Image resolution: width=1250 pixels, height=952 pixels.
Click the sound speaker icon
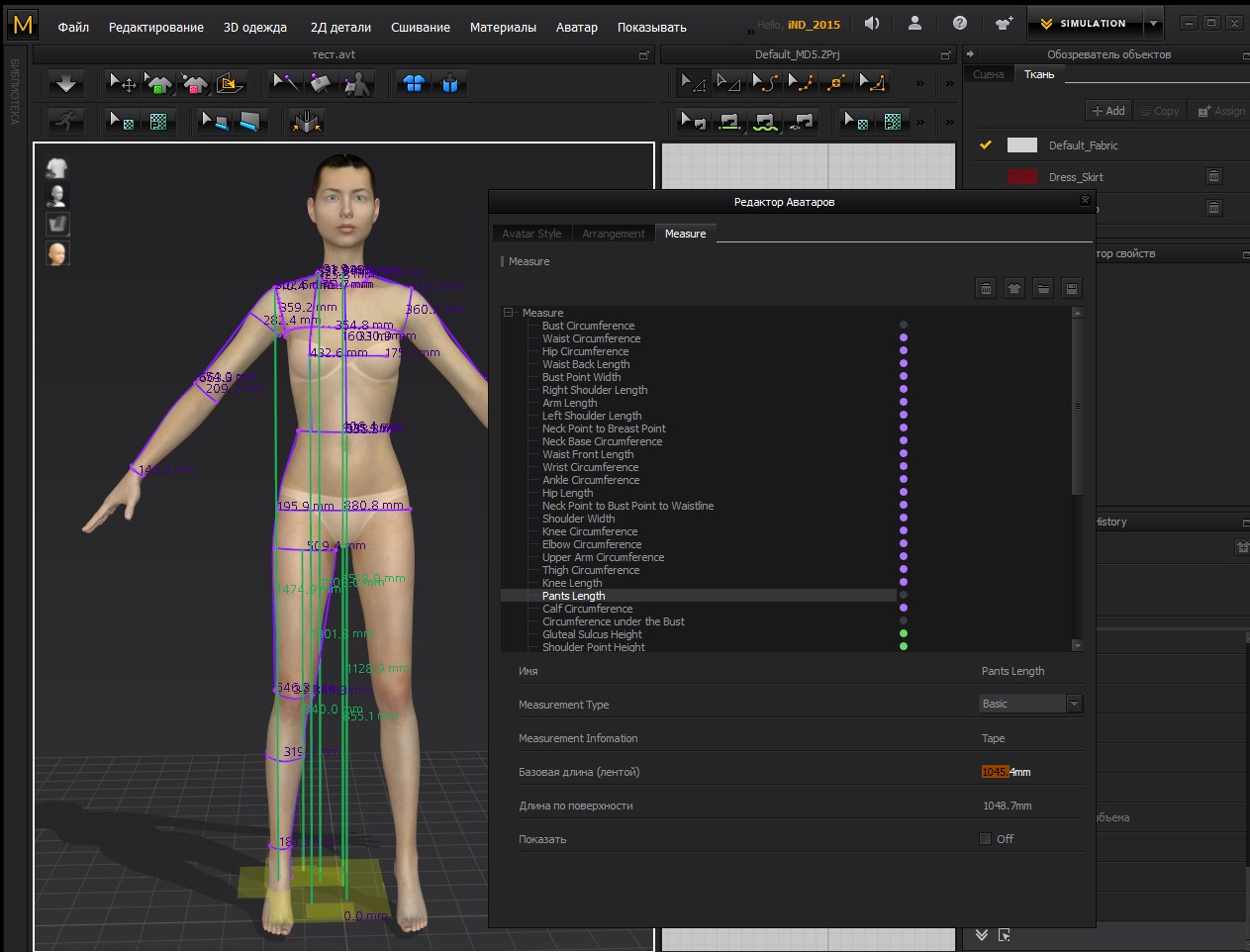coord(872,24)
